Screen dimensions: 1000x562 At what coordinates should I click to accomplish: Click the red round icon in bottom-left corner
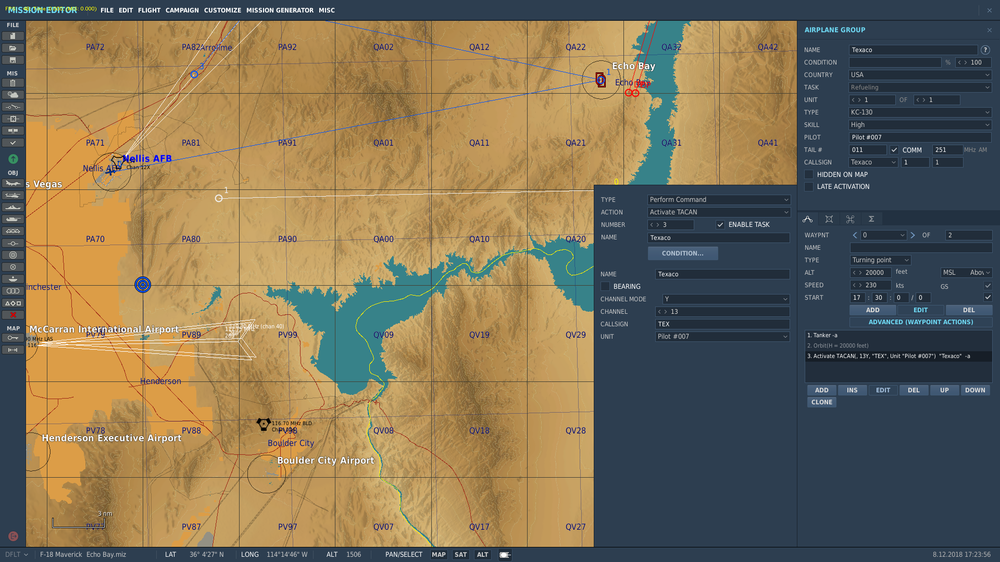point(13,536)
